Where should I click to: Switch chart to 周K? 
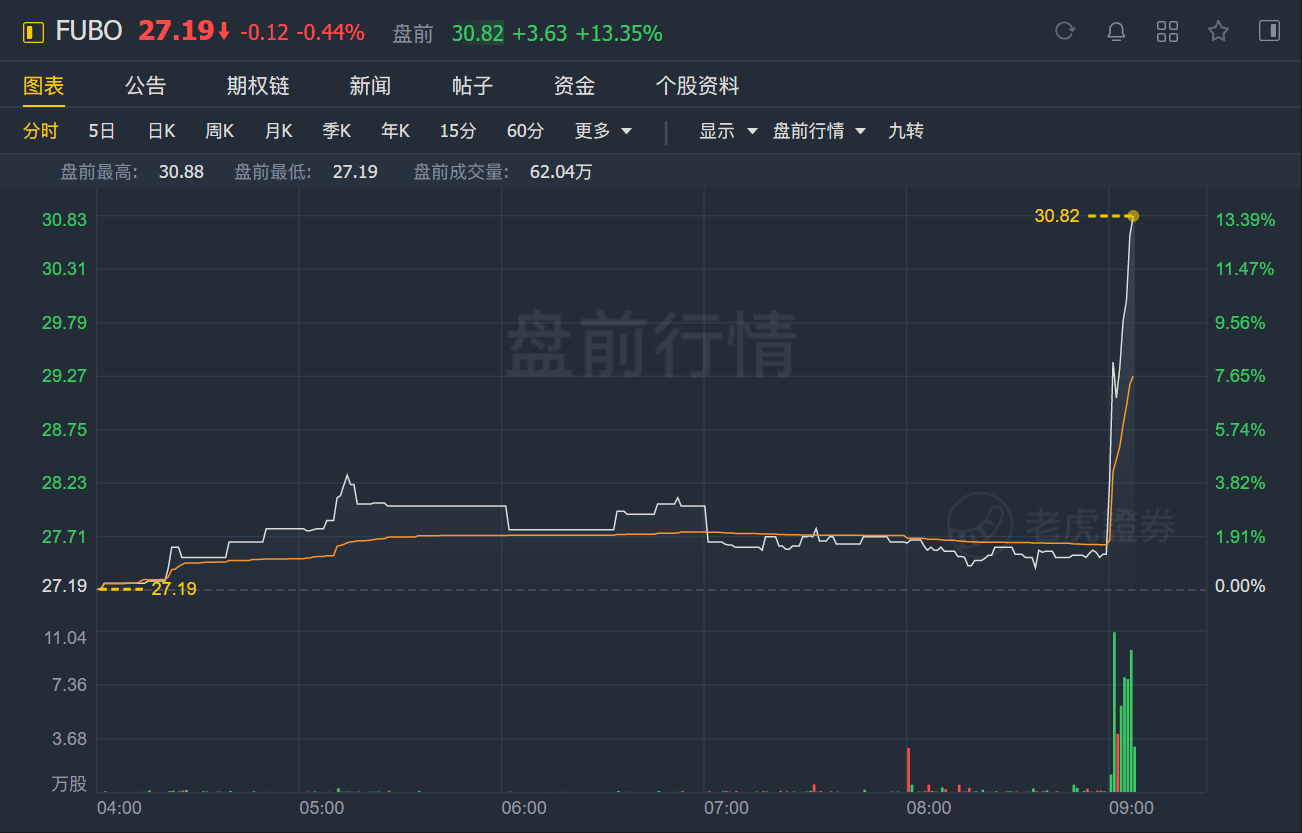coord(220,131)
